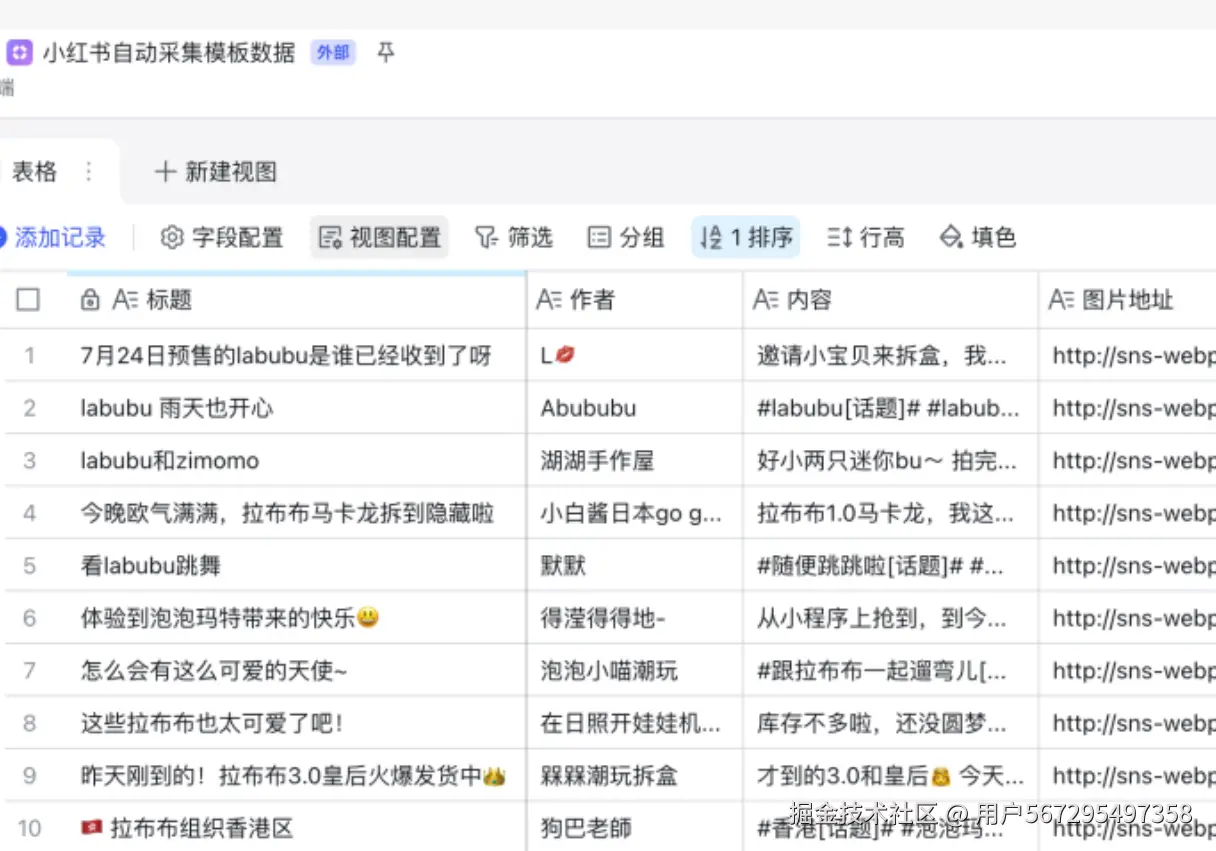This screenshot has height=851, width=1216.
Task: Open the 行高 row height menu
Action: [866, 237]
